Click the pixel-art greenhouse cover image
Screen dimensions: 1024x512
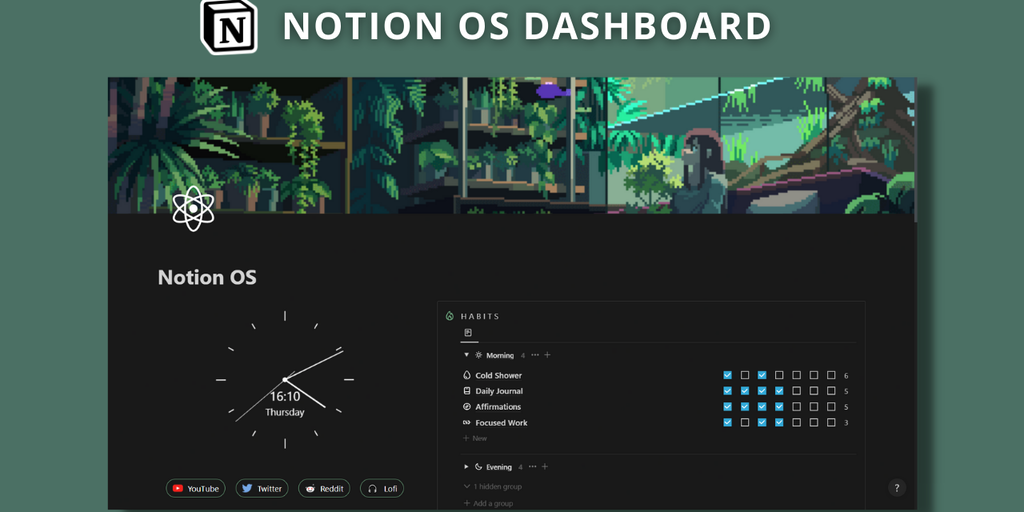point(512,145)
